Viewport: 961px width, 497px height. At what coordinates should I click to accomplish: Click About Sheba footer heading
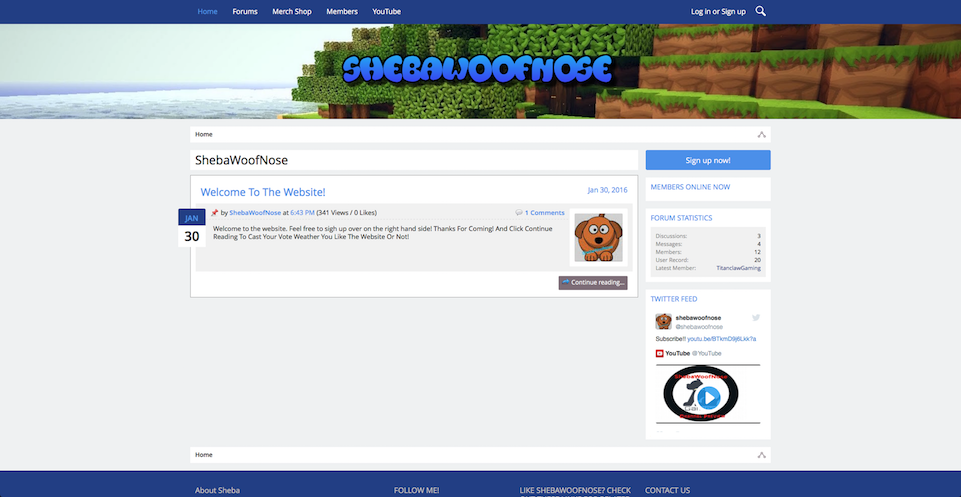point(218,490)
